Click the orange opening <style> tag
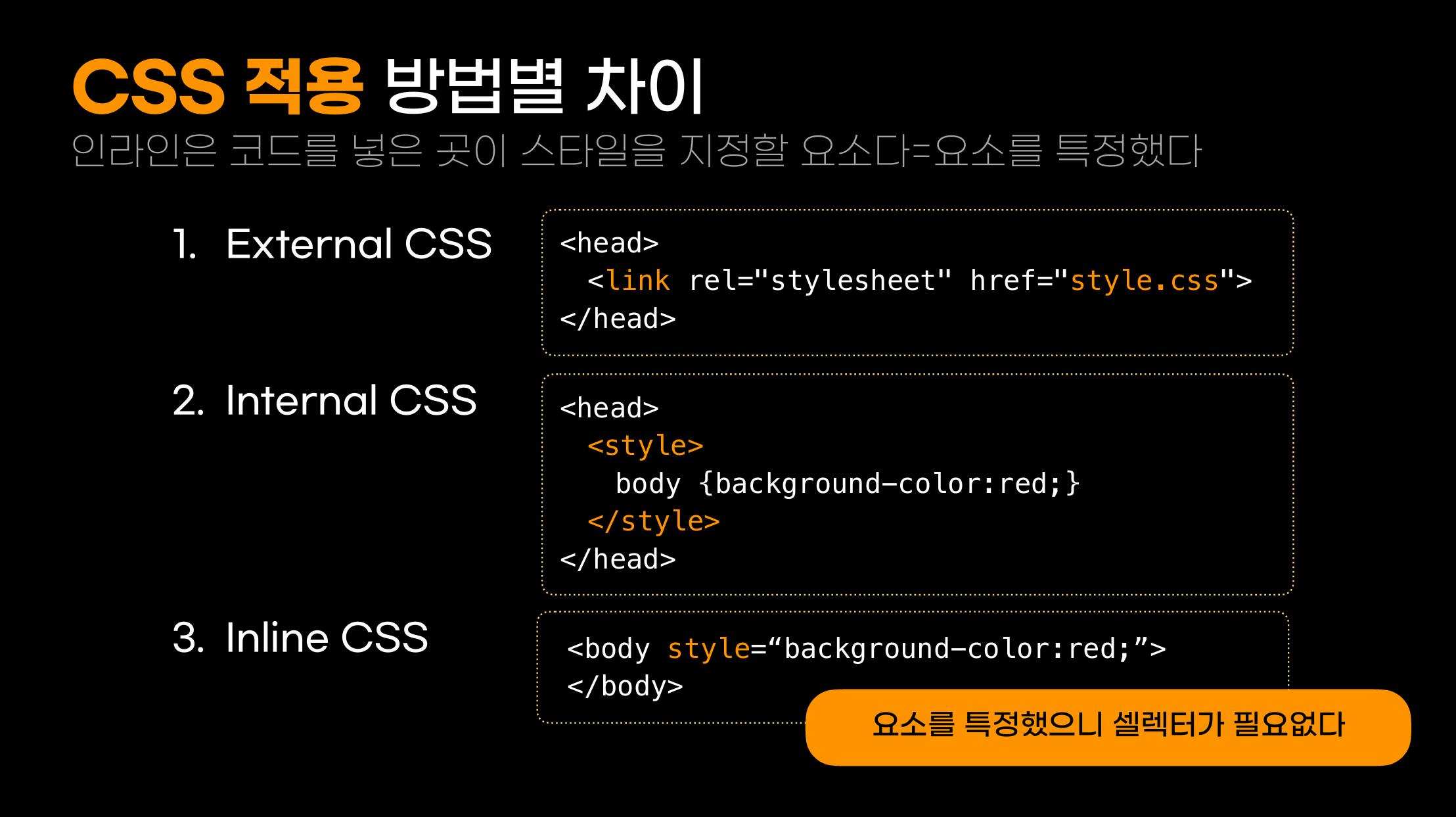This screenshot has width=1456, height=817. pos(645,446)
